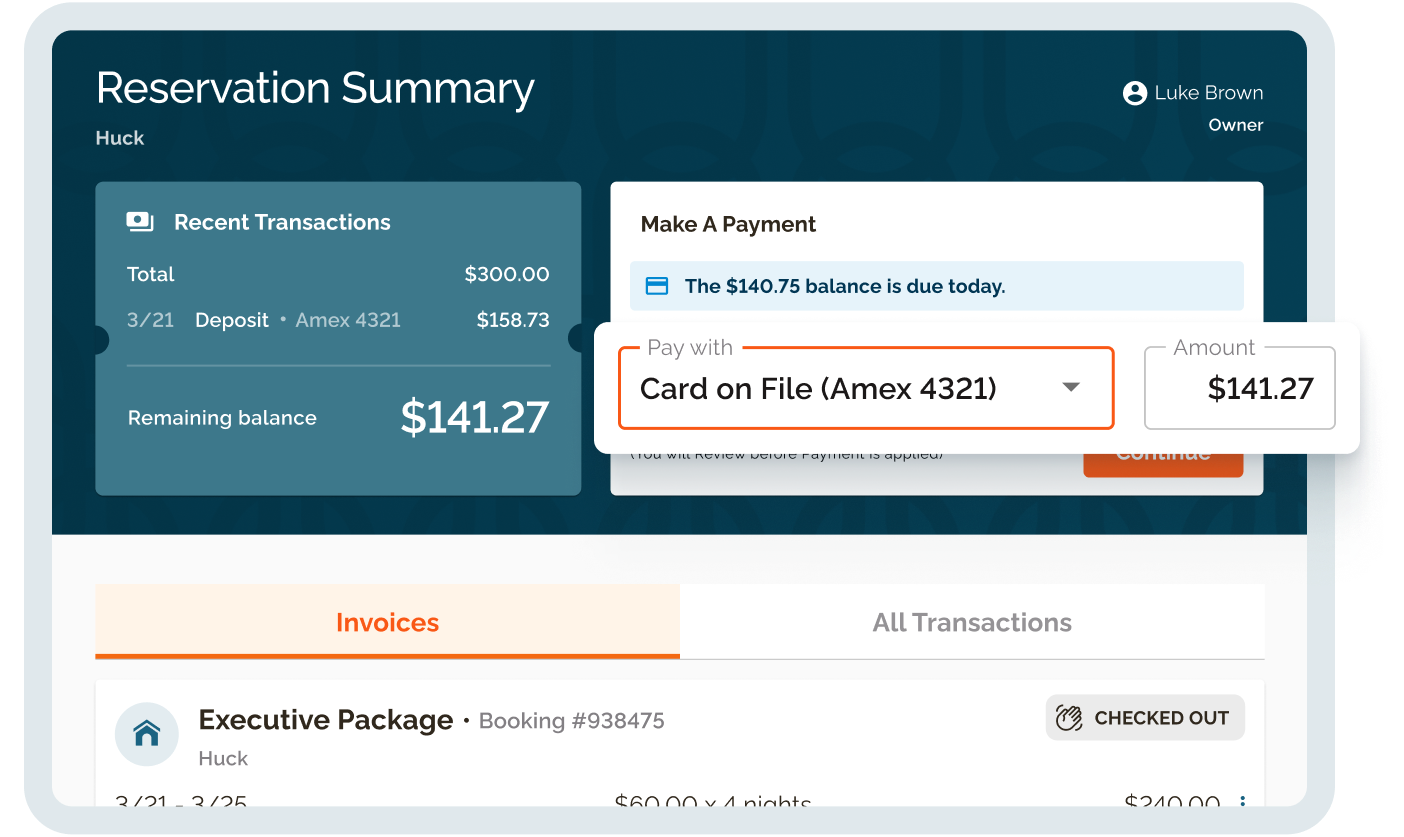Select the Card on File payment option
This screenshot has width=1404, height=837.
866,388
